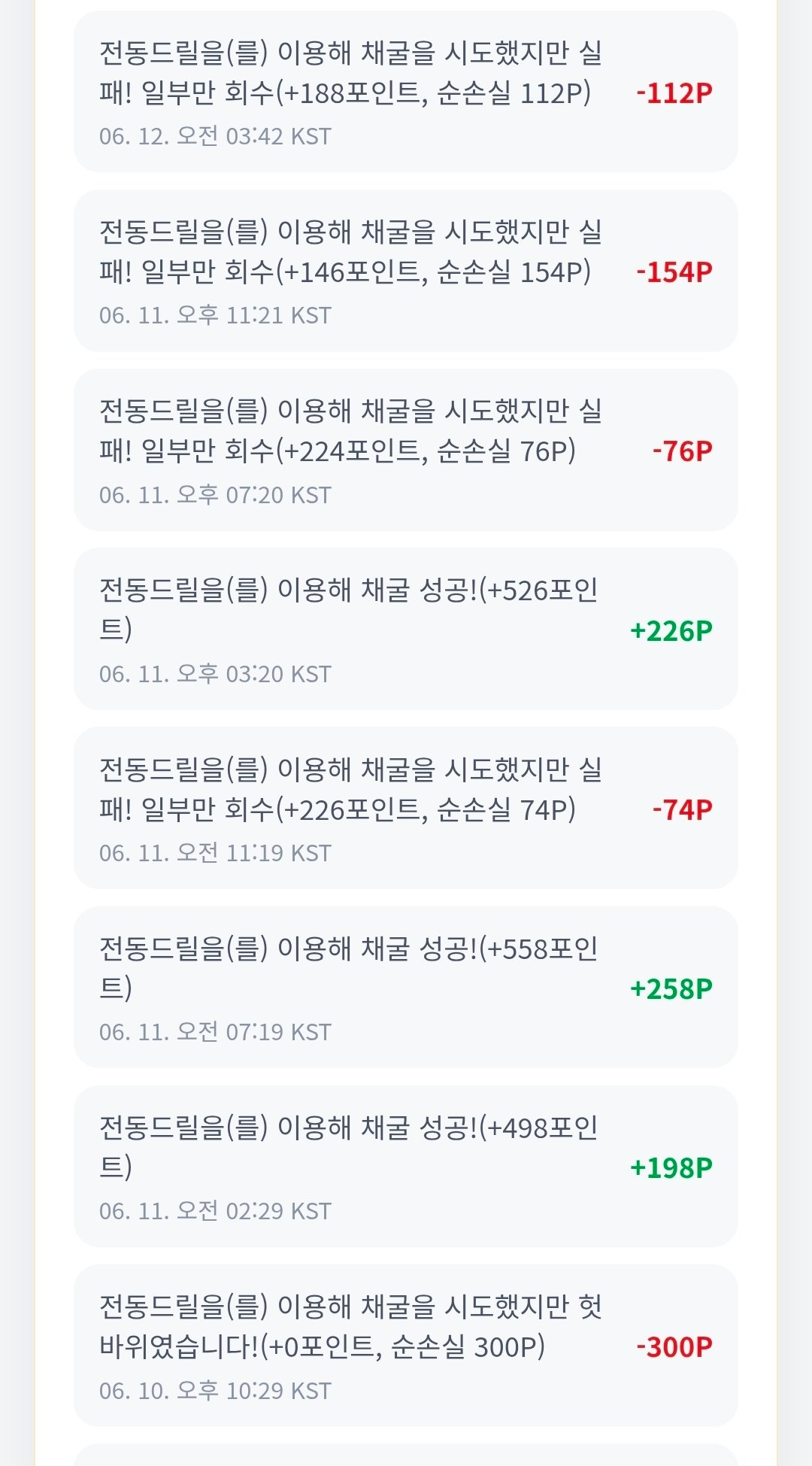Select the -76P loss amount
The width and height of the screenshot is (812, 1466).
(x=682, y=451)
